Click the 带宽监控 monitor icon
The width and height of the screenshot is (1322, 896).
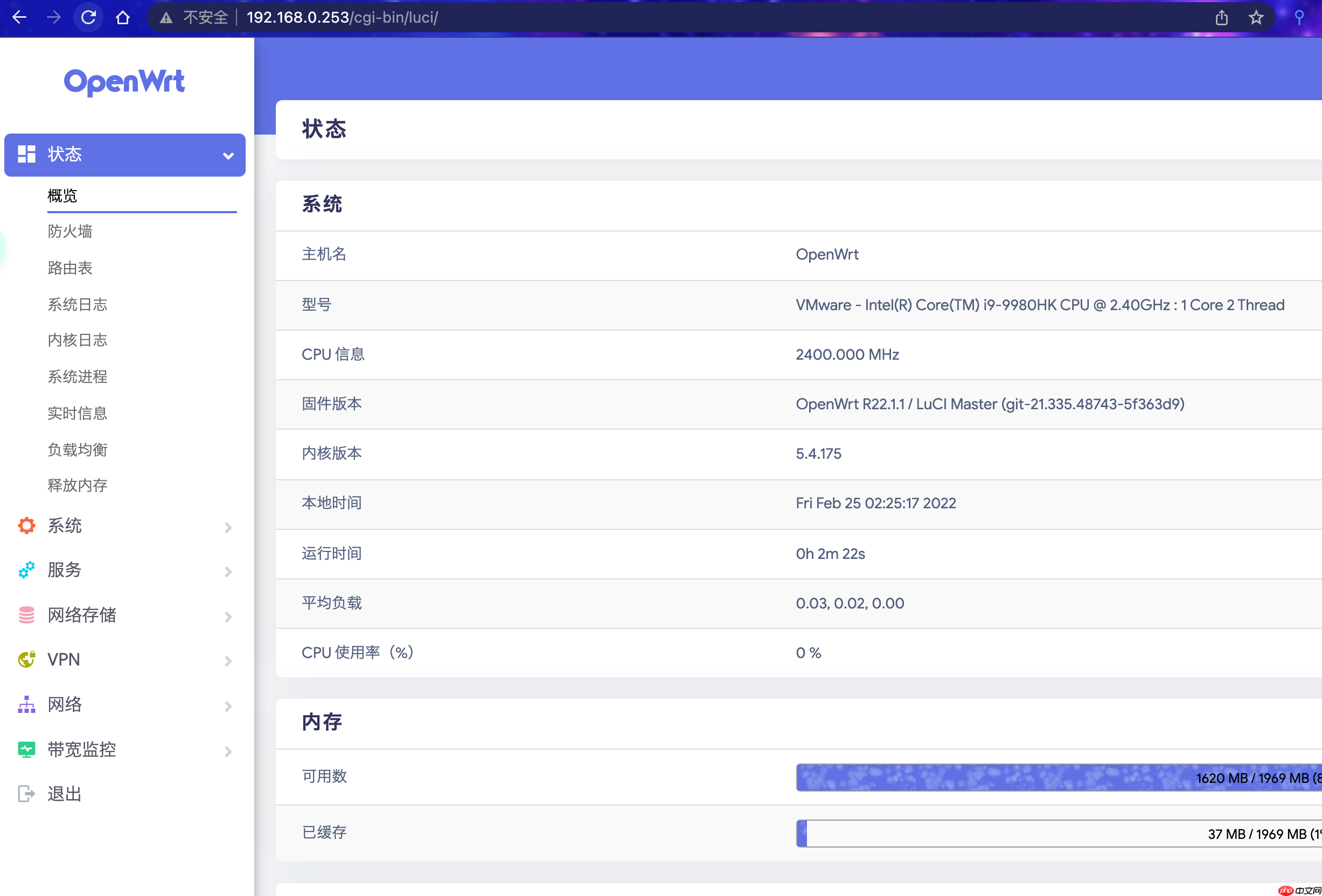[x=26, y=749]
